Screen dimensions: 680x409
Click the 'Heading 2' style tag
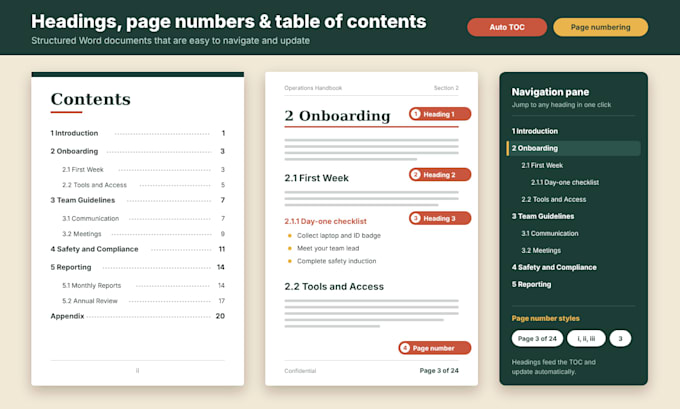pyautogui.click(x=440, y=175)
